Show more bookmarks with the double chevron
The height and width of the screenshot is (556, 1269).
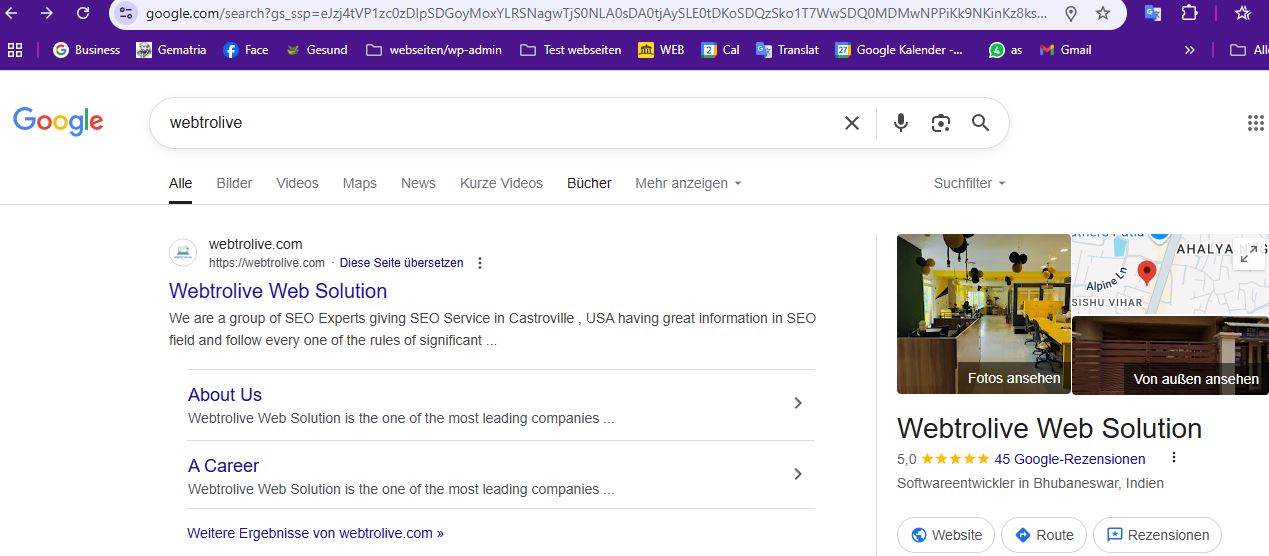pos(1189,50)
